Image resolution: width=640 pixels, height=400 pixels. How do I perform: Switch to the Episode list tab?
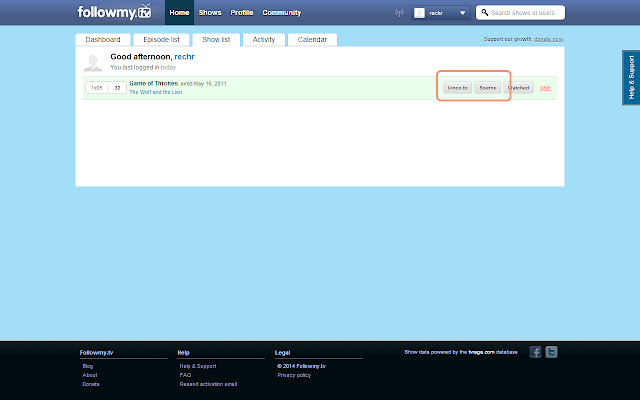[161, 40]
